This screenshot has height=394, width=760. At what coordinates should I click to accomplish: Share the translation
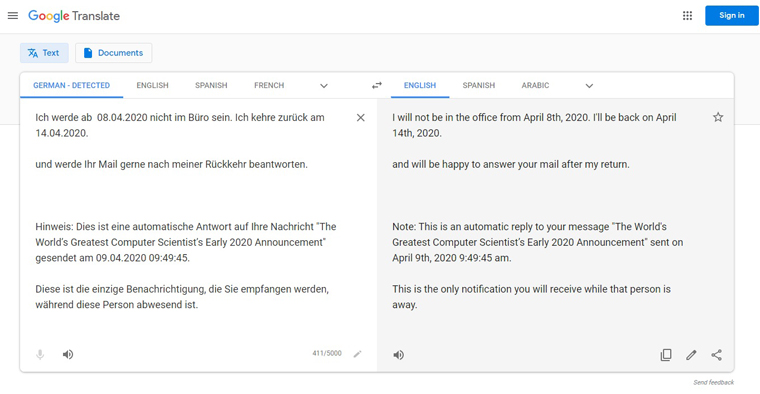click(716, 355)
